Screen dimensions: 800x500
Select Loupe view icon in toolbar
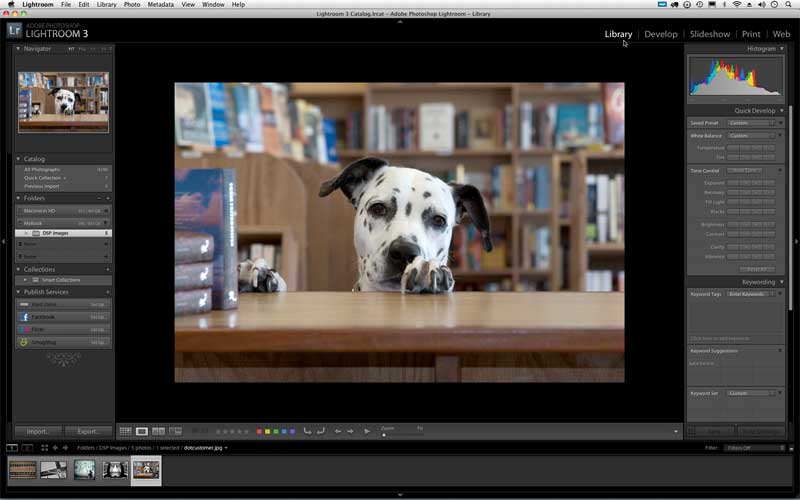tap(142, 431)
